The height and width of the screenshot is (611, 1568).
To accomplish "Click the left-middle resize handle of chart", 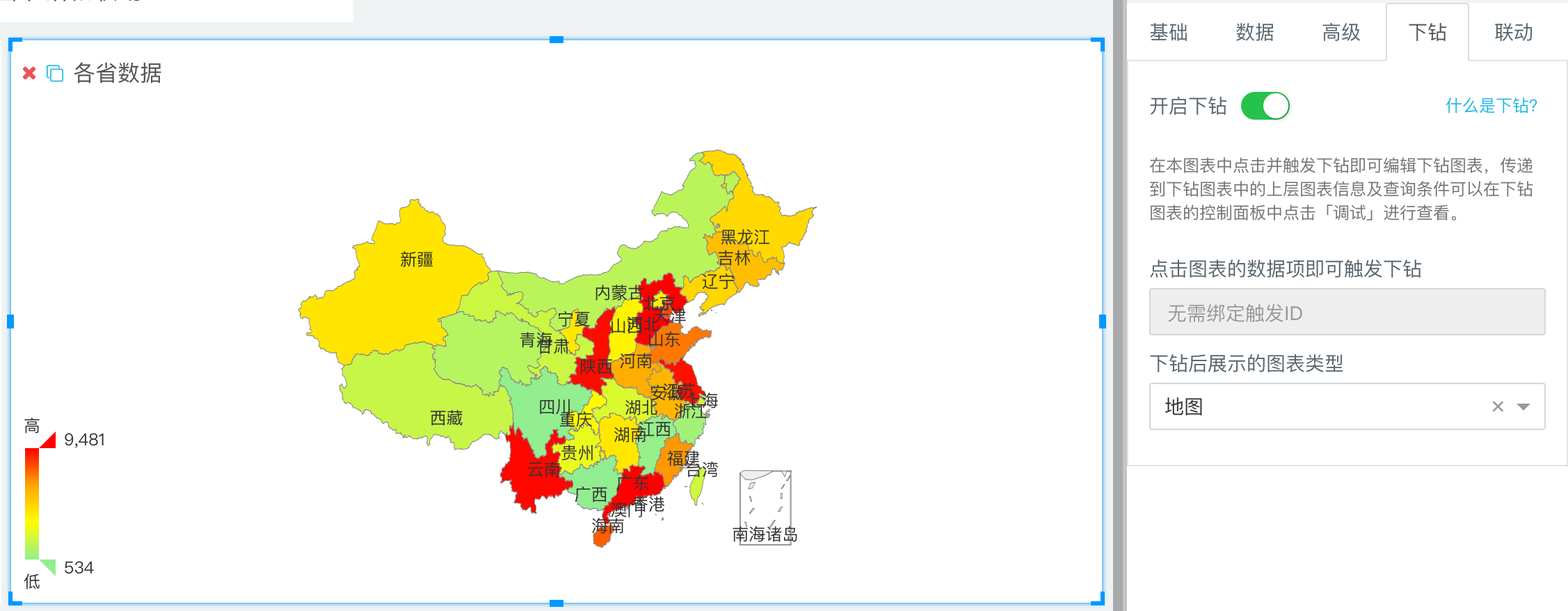I will pos(10,321).
